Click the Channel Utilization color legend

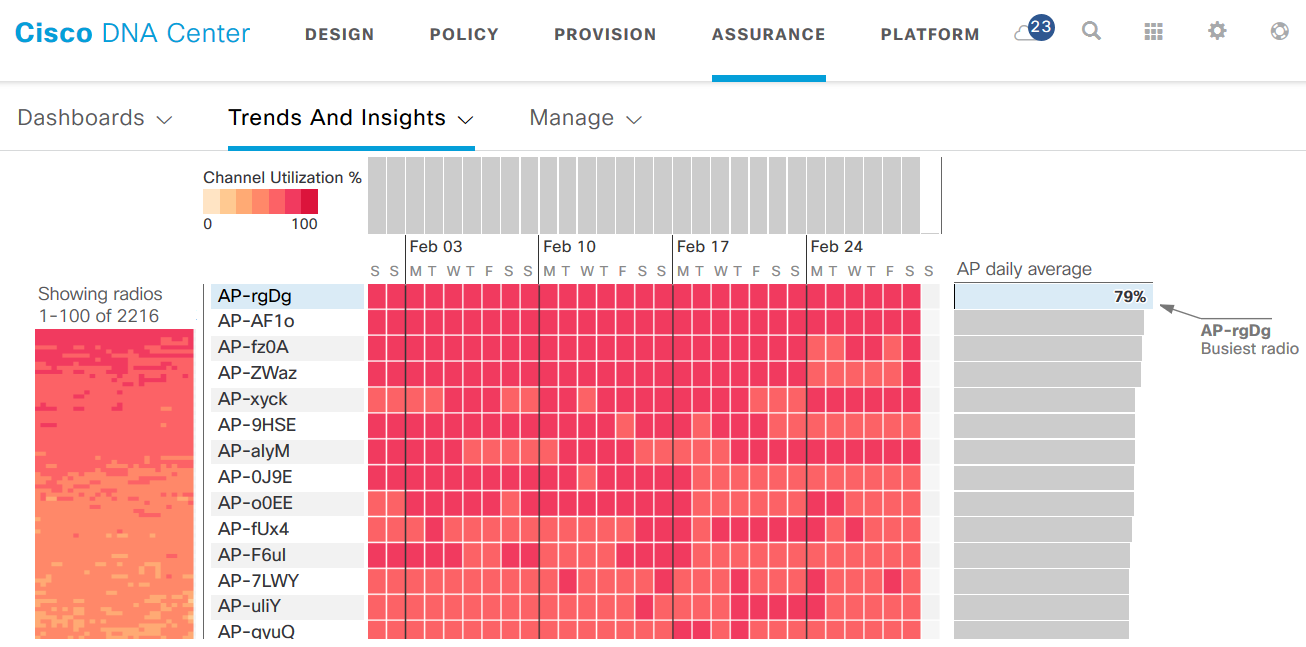coord(260,201)
